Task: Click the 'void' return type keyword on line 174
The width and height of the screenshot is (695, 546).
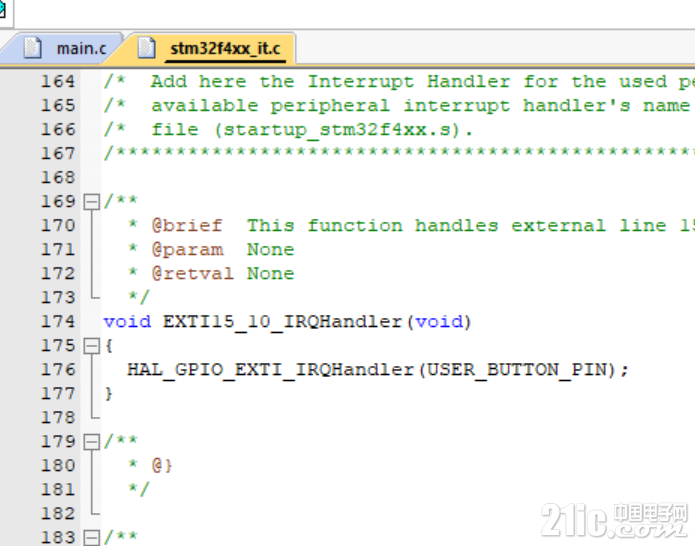Action: [x=127, y=322]
